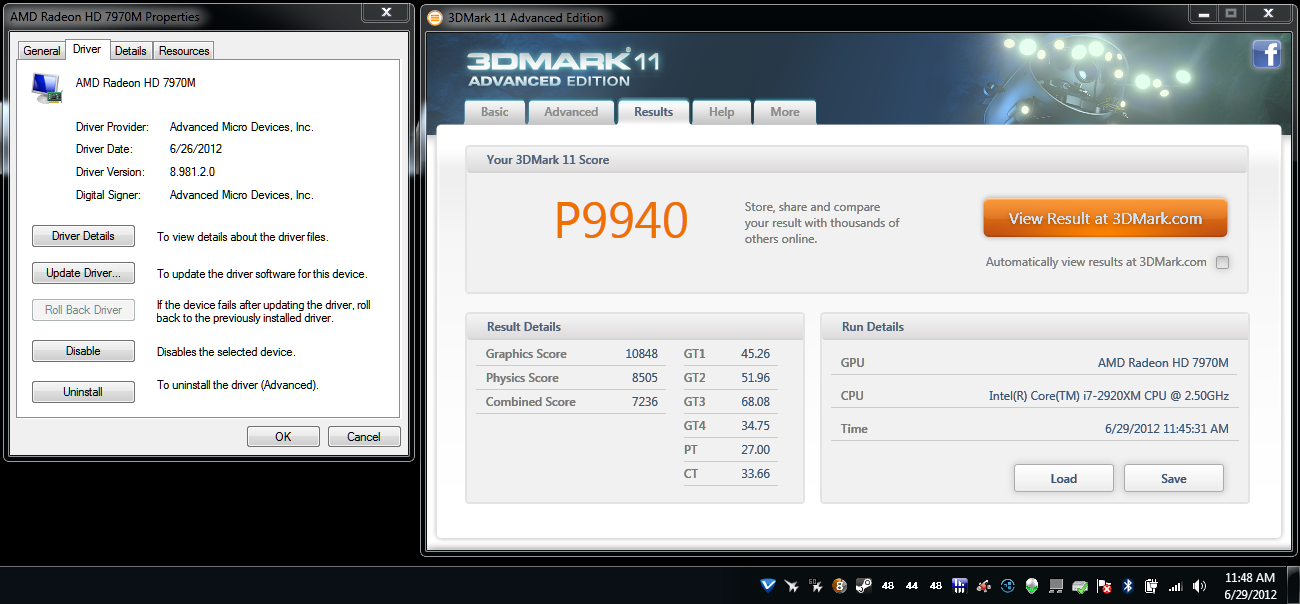1300x604 pixels.
Task: Click the Steam tray icon
Action: (x=864, y=586)
